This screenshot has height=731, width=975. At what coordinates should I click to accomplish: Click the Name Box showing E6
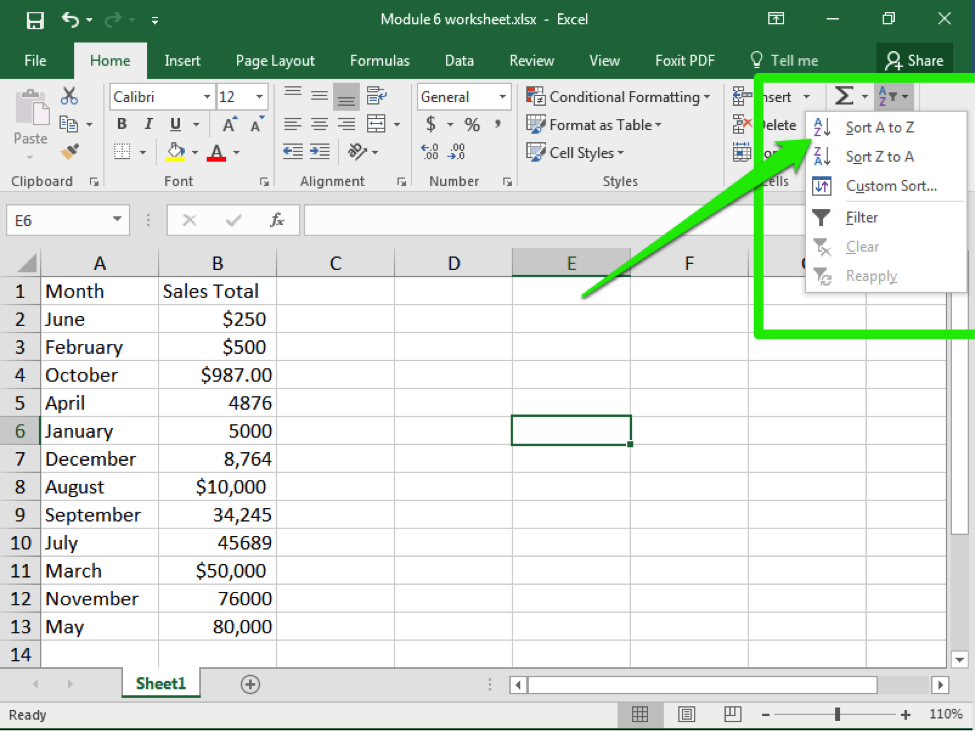(58, 220)
